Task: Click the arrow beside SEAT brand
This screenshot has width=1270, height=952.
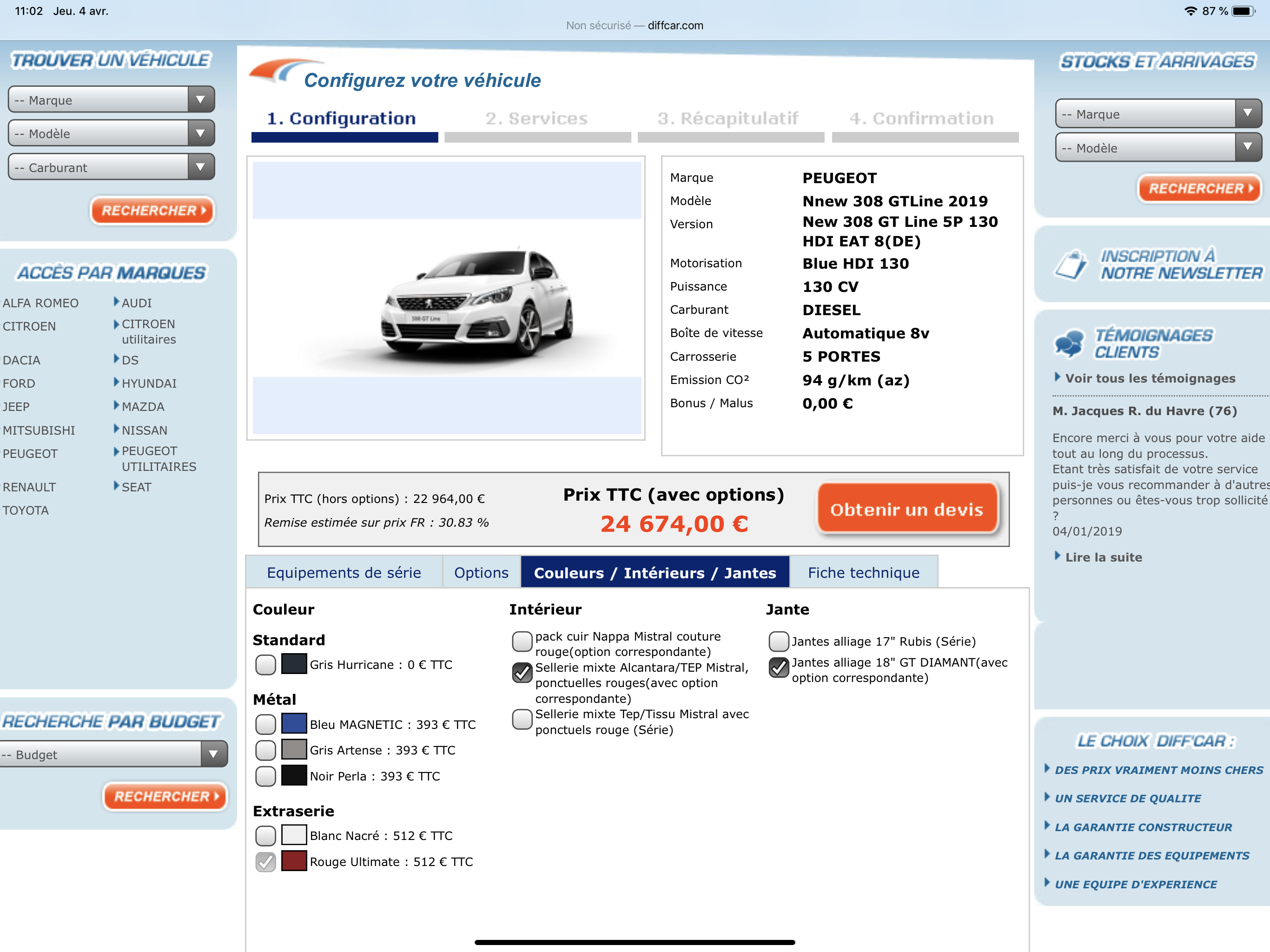Action: pos(117,486)
